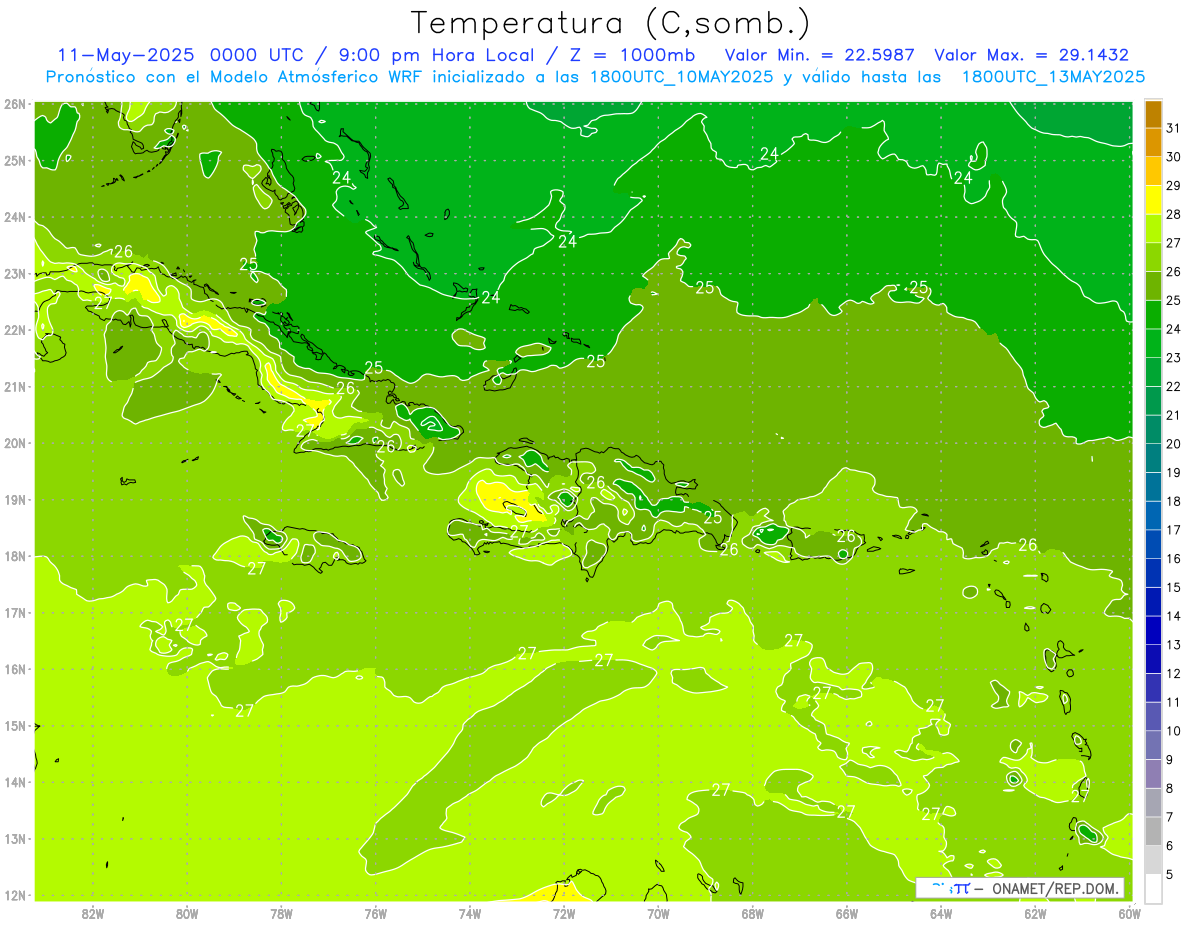This screenshot has height=927, width=1200.
Task: Click the '68W' longitude axis label
Action: [x=753, y=913]
